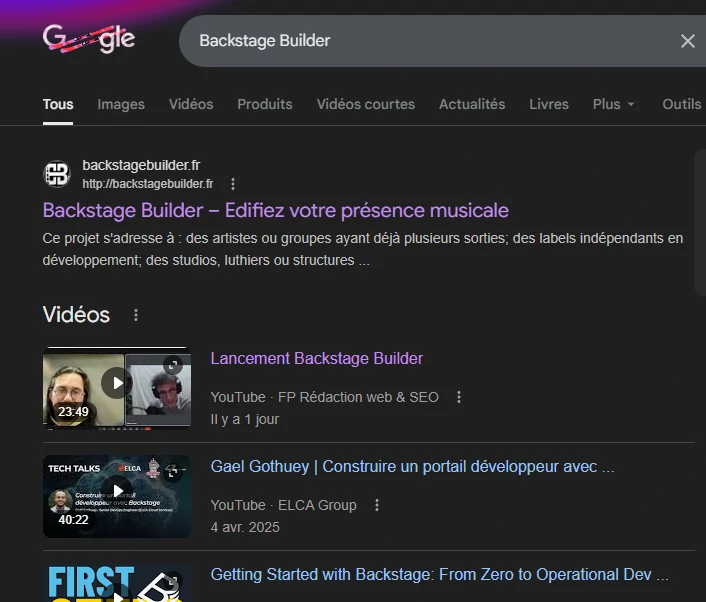This screenshot has width=706, height=602.
Task: Open Gael Gothuey video title link
Action: coord(412,467)
